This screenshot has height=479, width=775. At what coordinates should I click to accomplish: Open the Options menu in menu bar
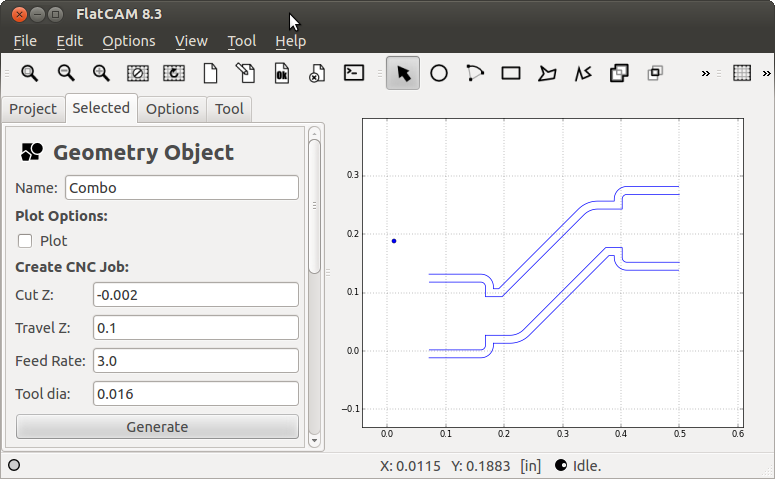pyautogui.click(x=129, y=41)
